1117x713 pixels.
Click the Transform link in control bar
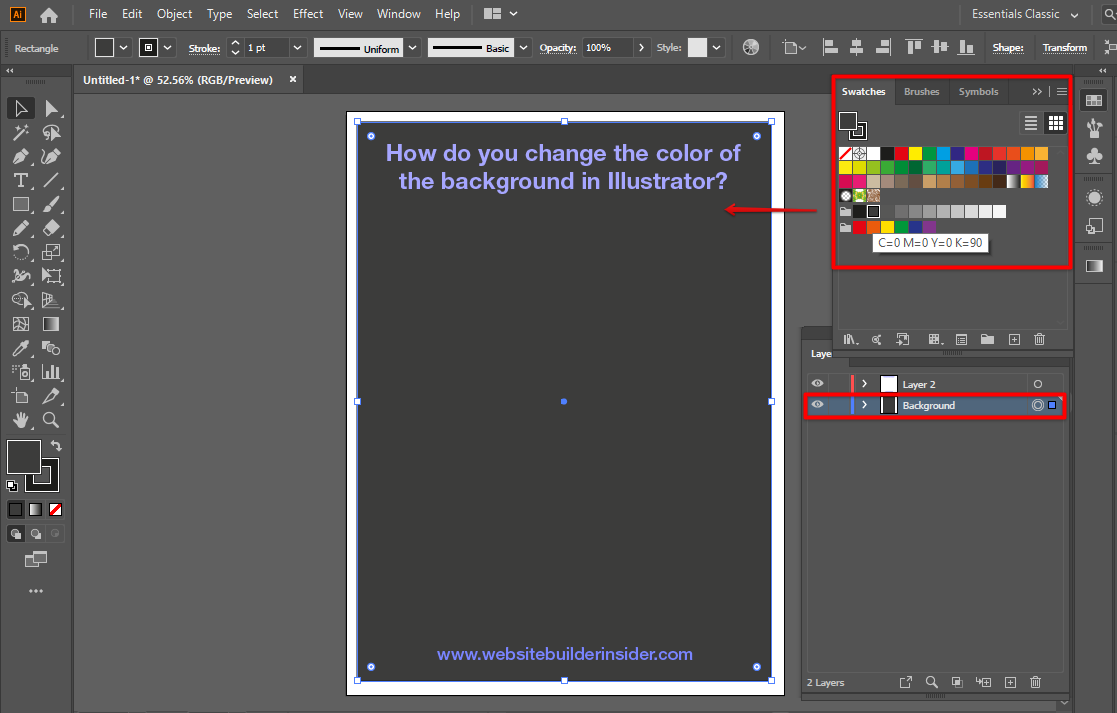pos(1064,48)
